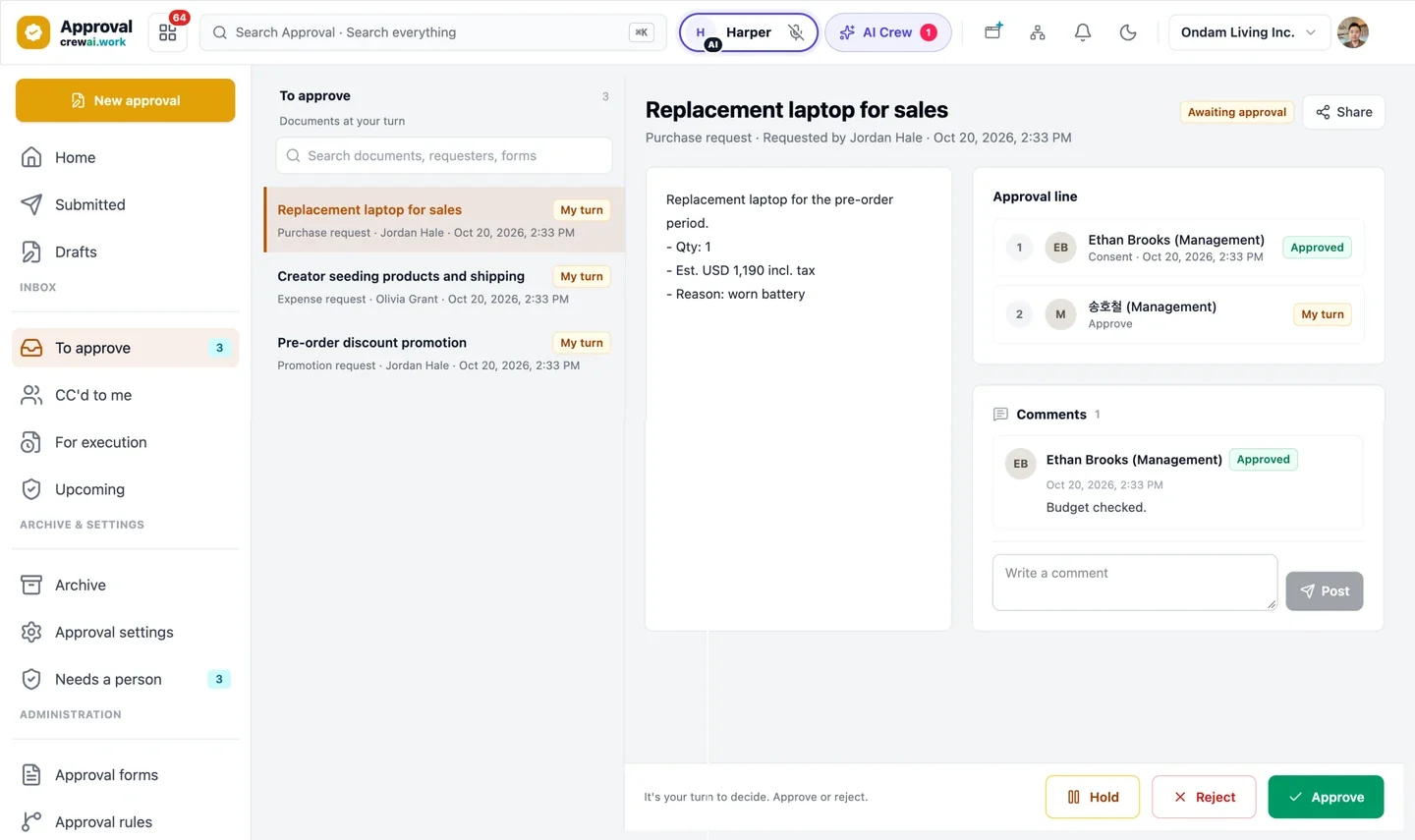Click the Hold button

1093,797
